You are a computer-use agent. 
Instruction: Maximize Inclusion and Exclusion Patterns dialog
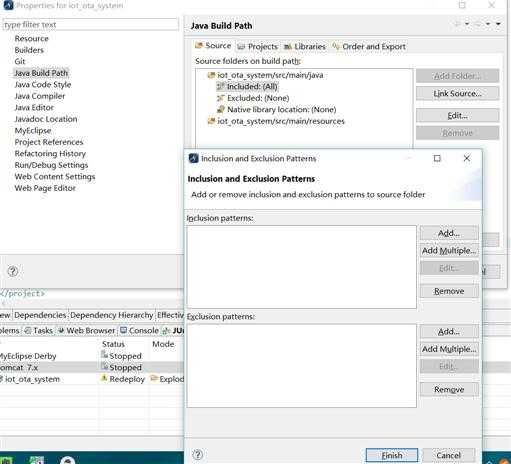437,158
